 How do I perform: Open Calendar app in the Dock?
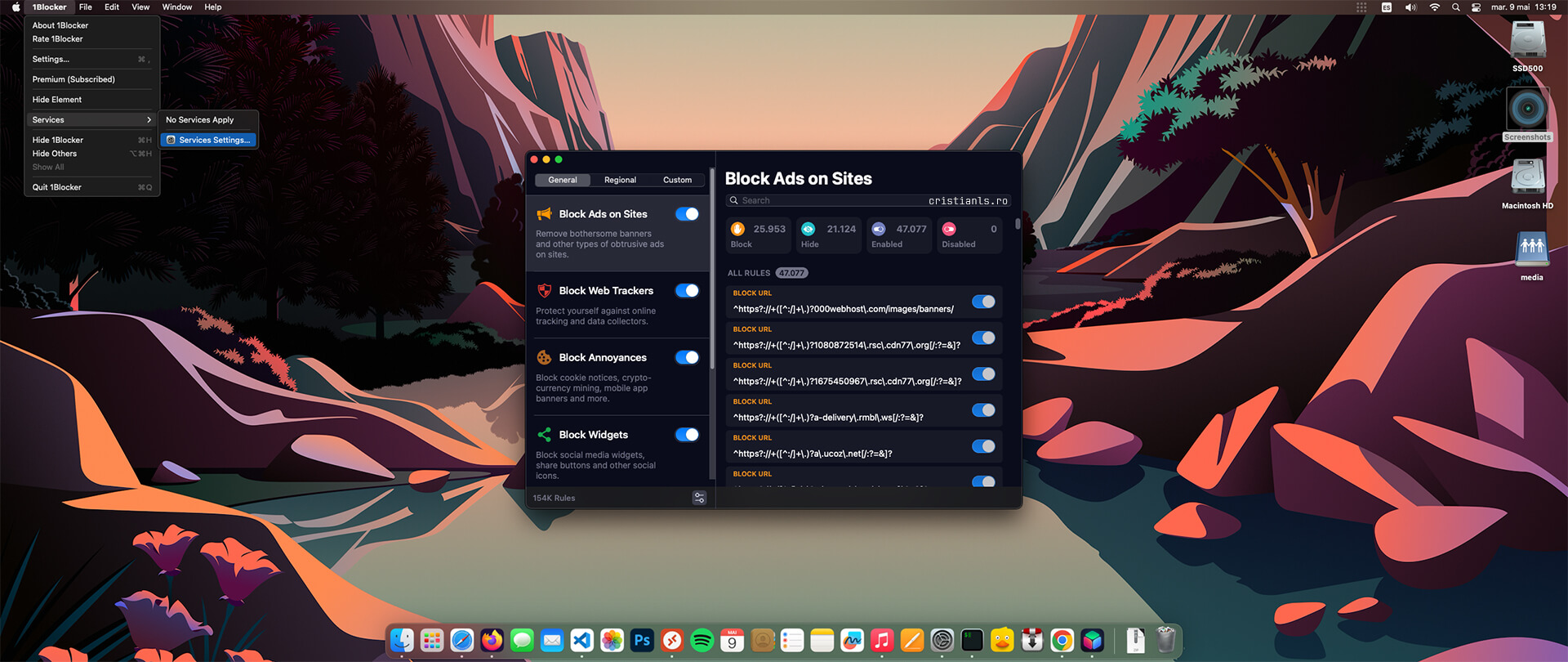[x=733, y=641]
